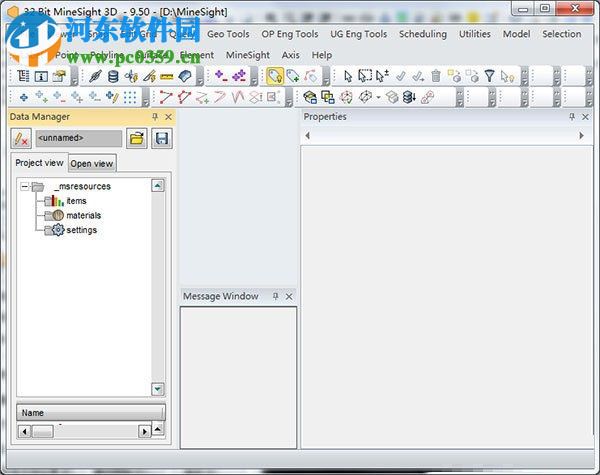Click the save disk icon in Data Manager

(x=161, y=138)
